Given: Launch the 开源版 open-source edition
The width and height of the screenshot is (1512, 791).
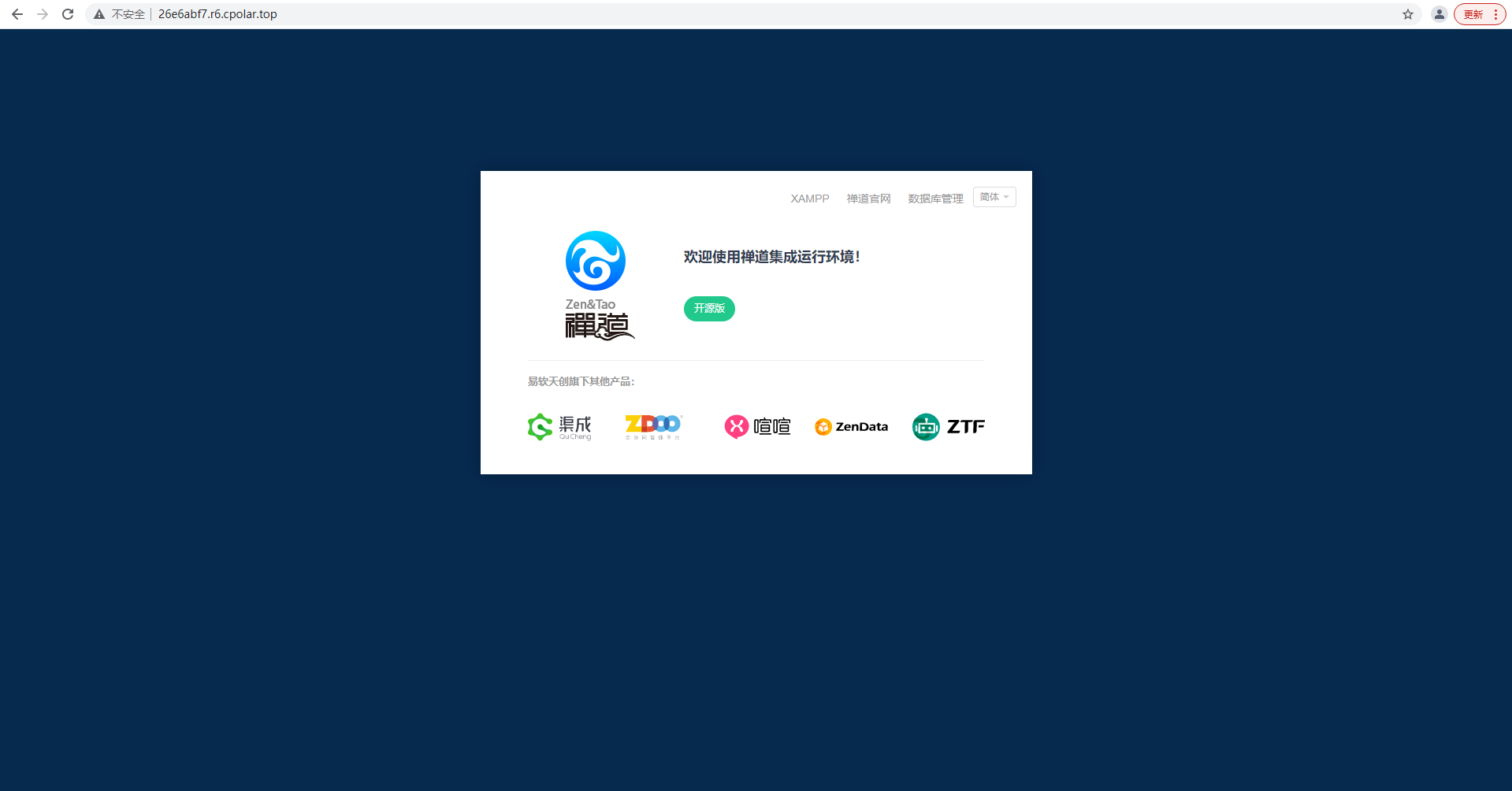Looking at the screenshot, I should tap(709, 309).
